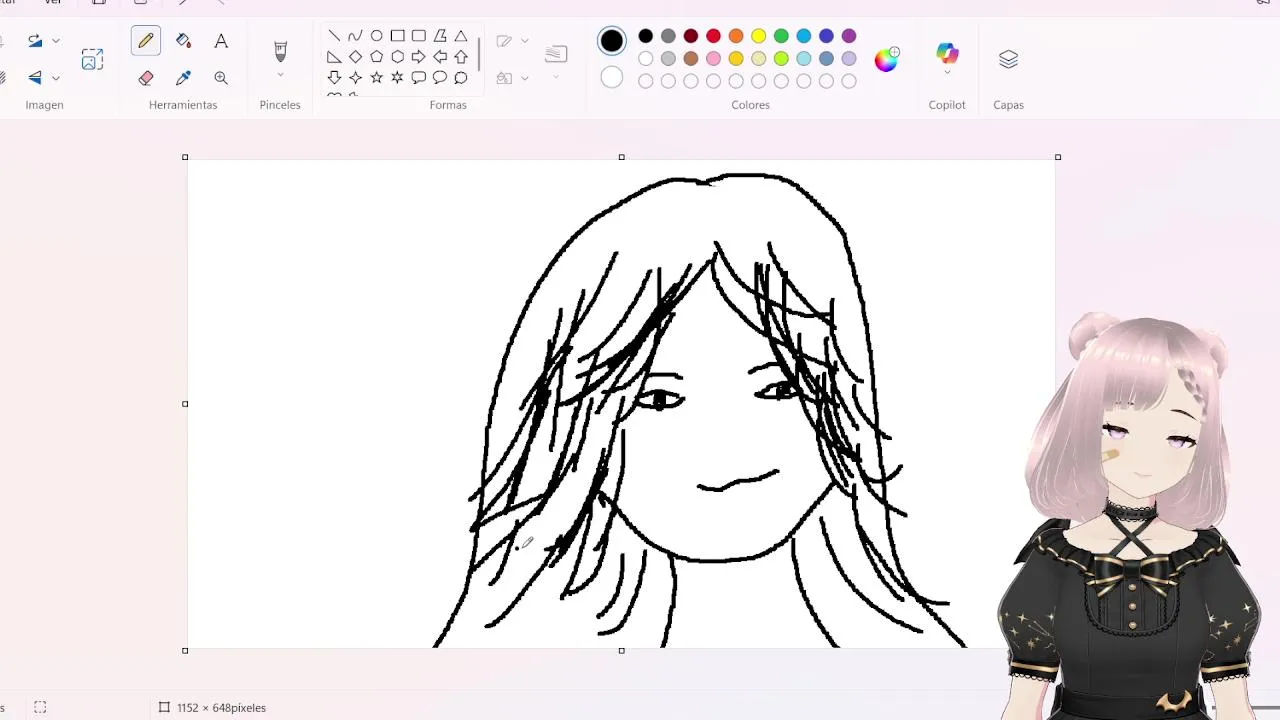Viewport: 1280px width, 720px height.
Task: Choose the Right triangle shape
Action: 334,57
